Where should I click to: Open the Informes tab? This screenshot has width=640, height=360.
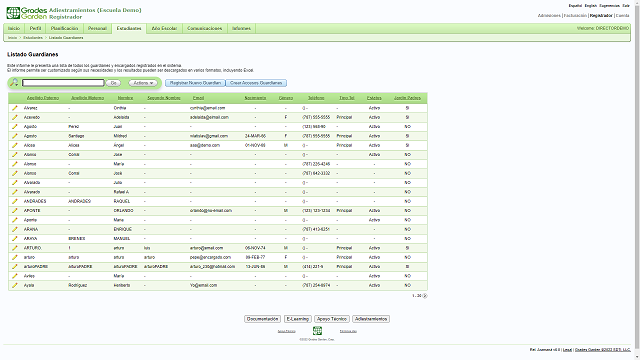point(241,29)
